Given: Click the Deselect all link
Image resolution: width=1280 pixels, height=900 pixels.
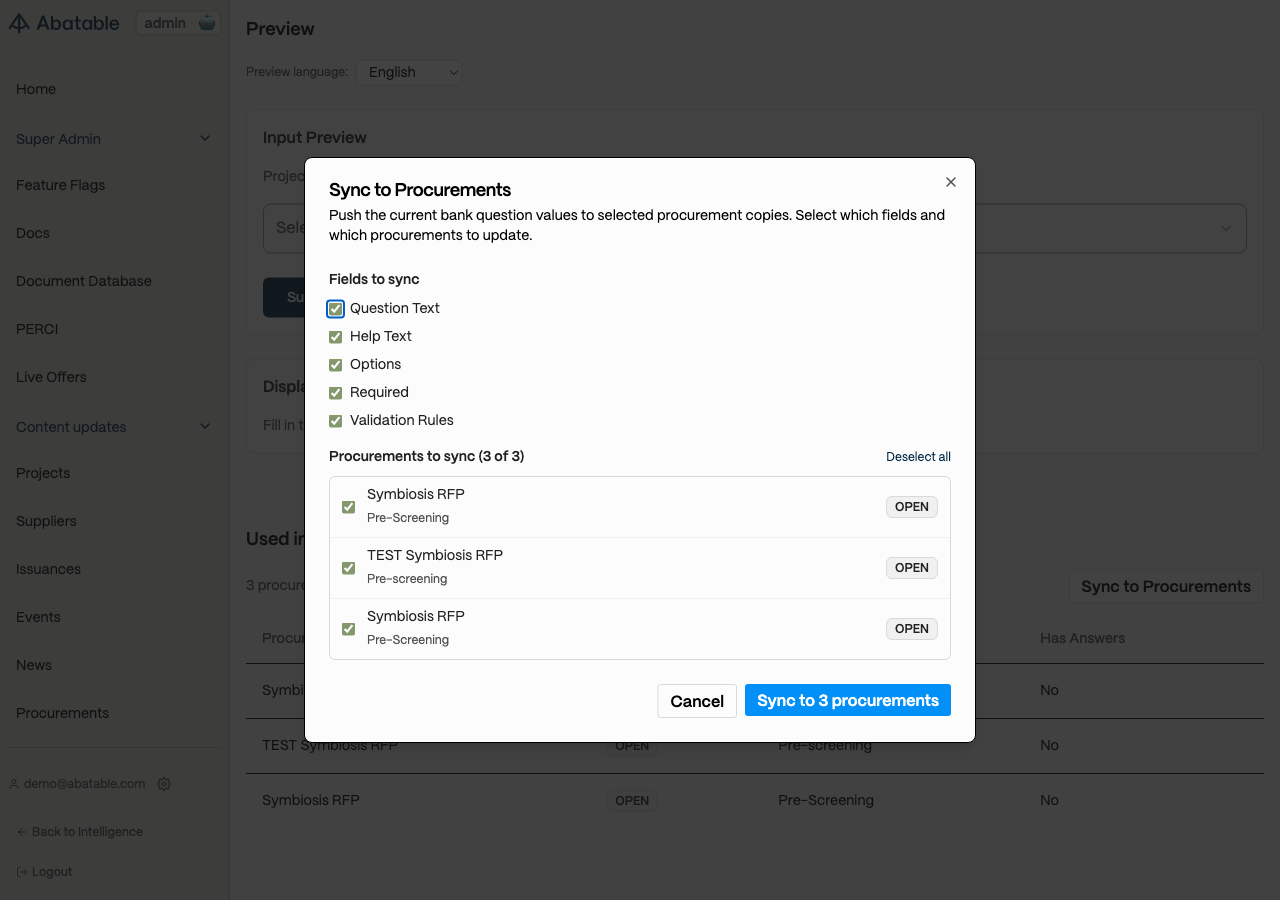Looking at the screenshot, I should point(918,457).
